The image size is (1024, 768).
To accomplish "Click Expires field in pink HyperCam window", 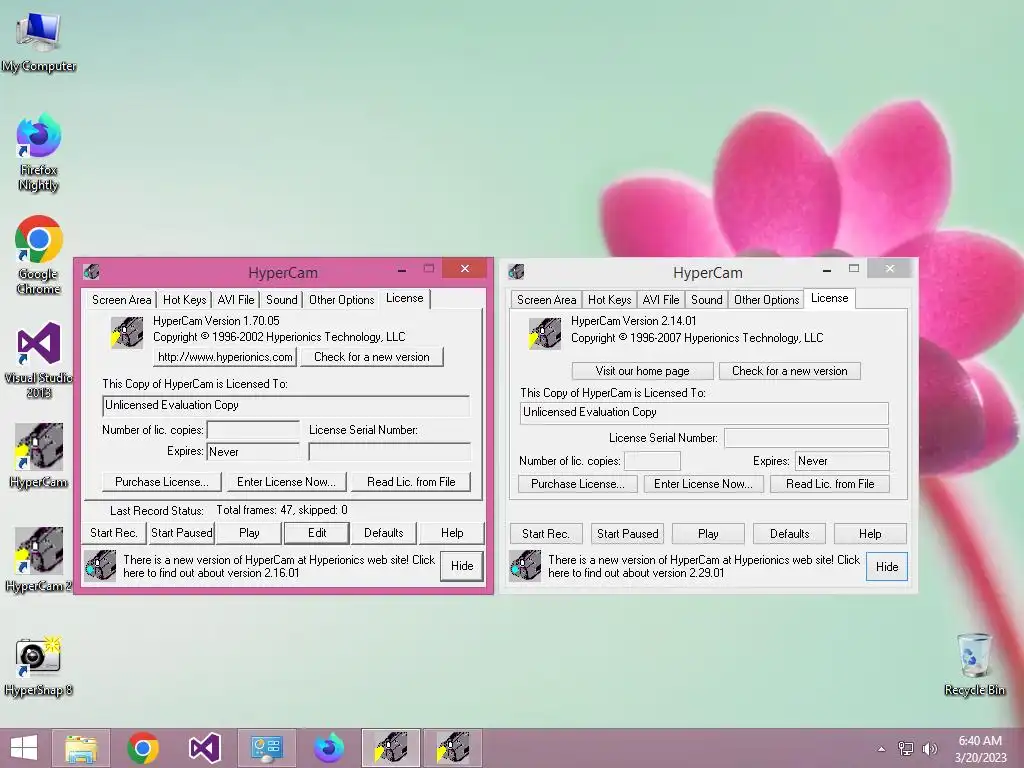I will tap(253, 452).
